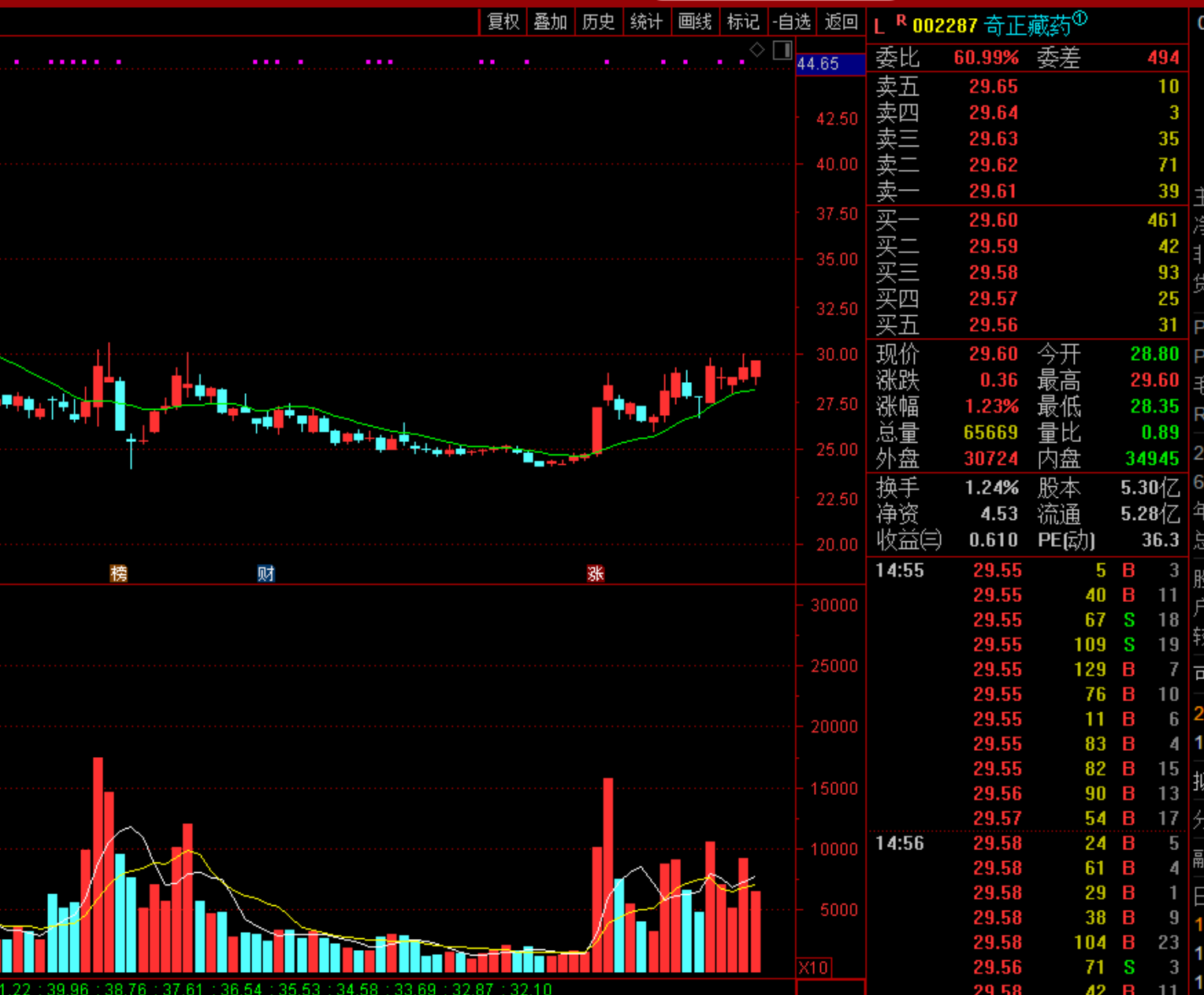Select the 委比 60.99% value
The height and width of the screenshot is (995, 1204).
tap(986, 58)
